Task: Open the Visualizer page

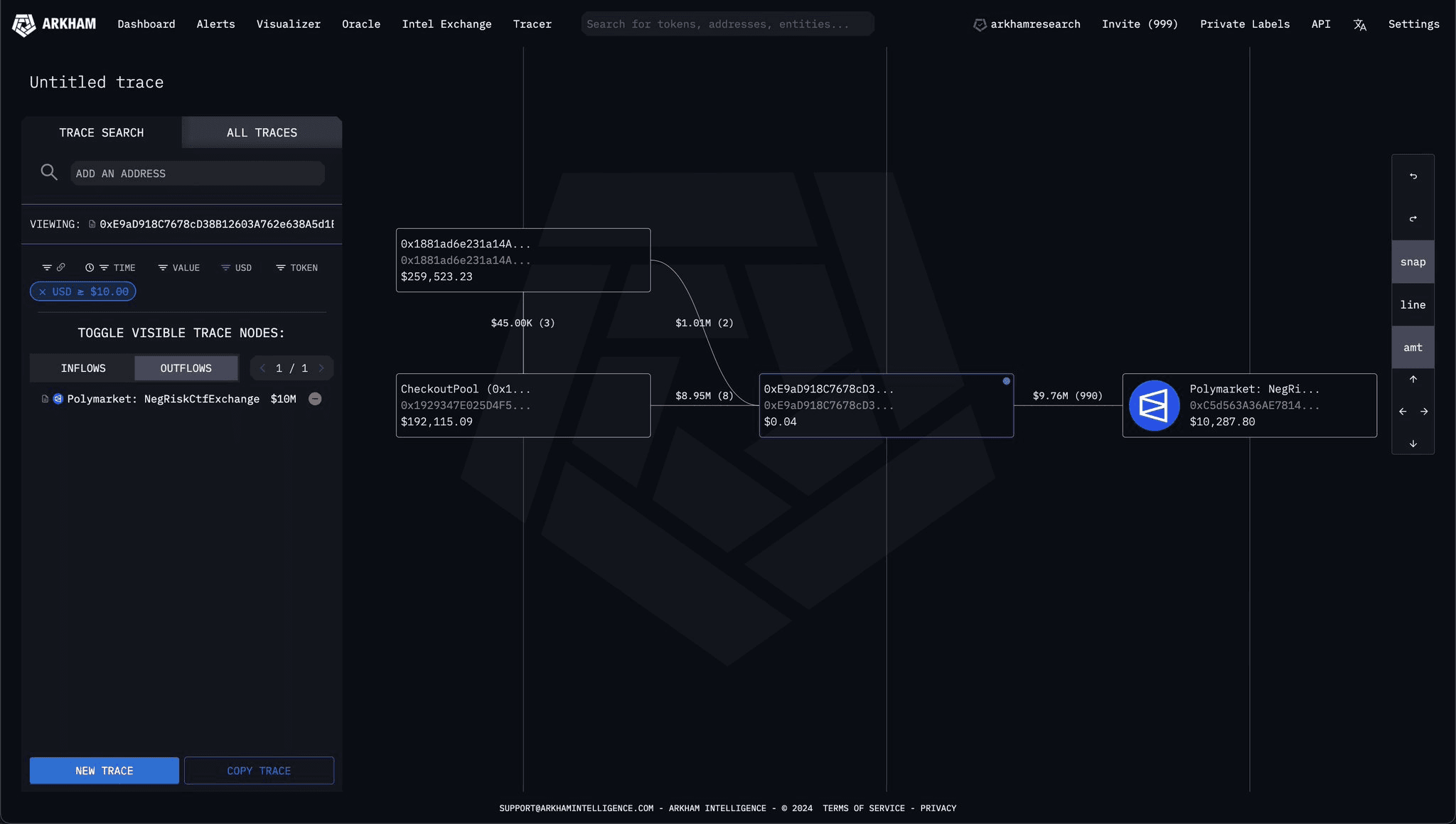Action: coord(288,24)
